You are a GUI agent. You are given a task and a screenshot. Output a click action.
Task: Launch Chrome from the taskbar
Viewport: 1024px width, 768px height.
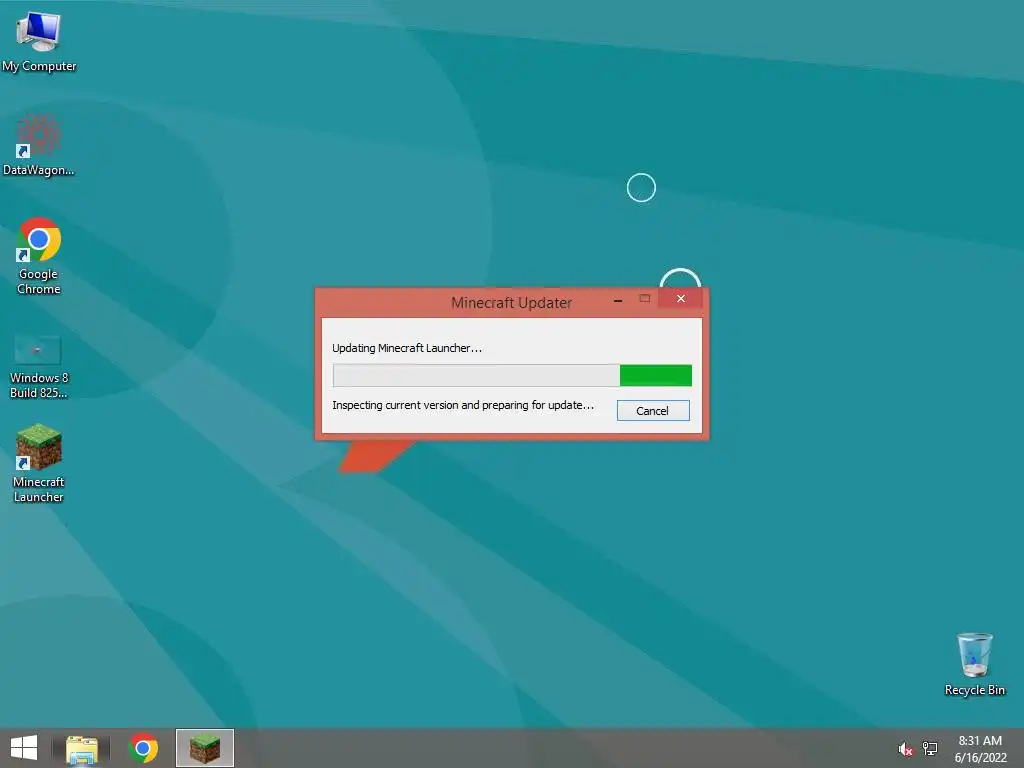point(144,748)
